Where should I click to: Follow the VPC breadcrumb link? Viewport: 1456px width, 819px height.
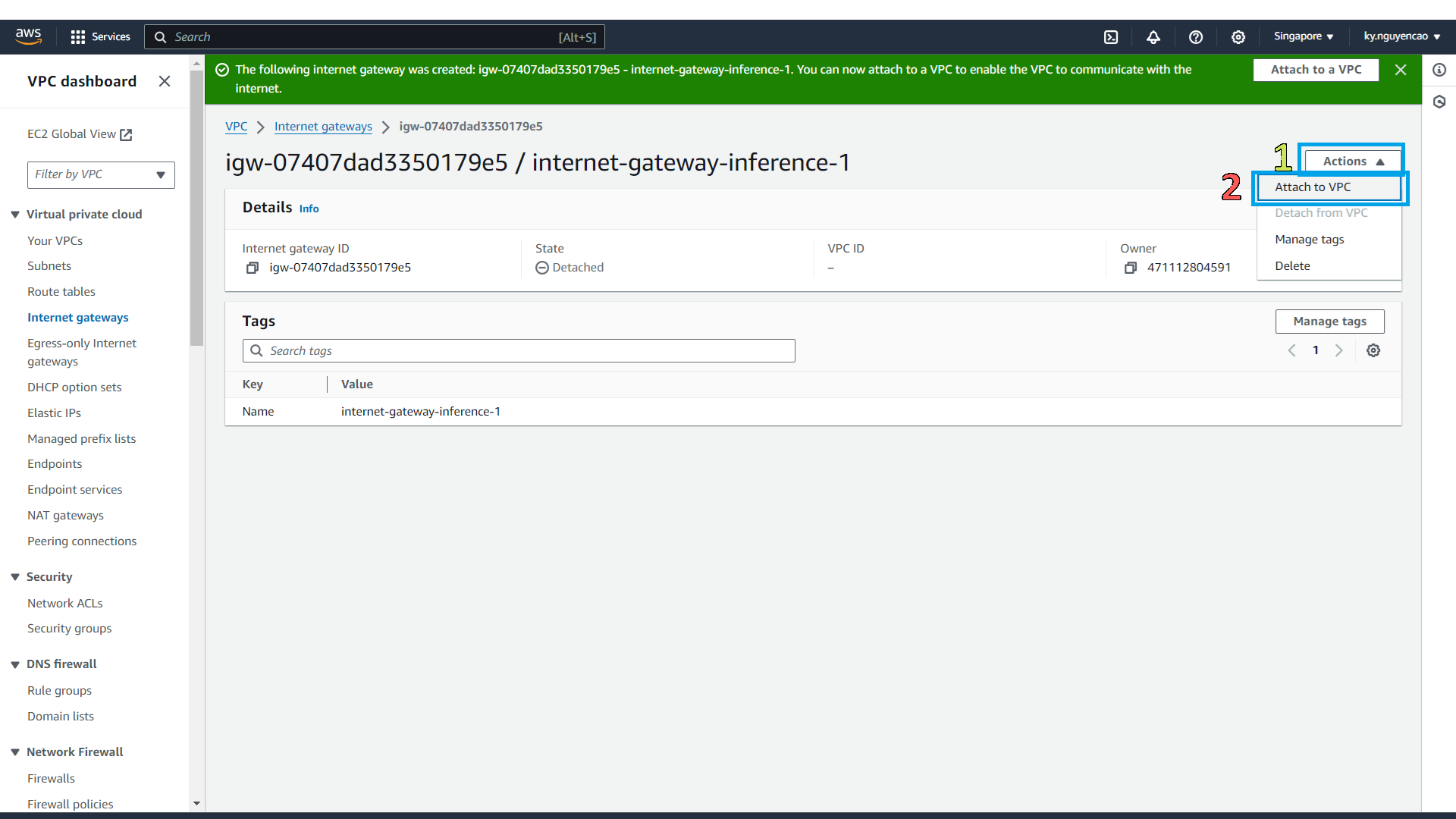(237, 127)
